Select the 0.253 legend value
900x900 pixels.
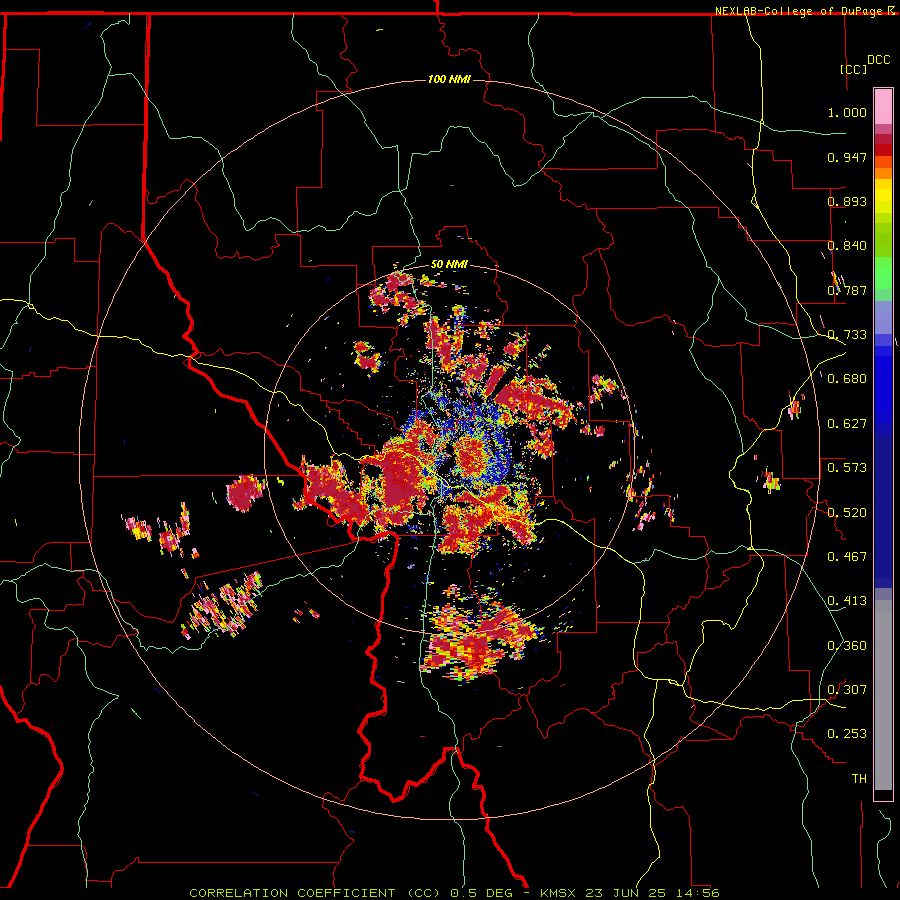847,734
